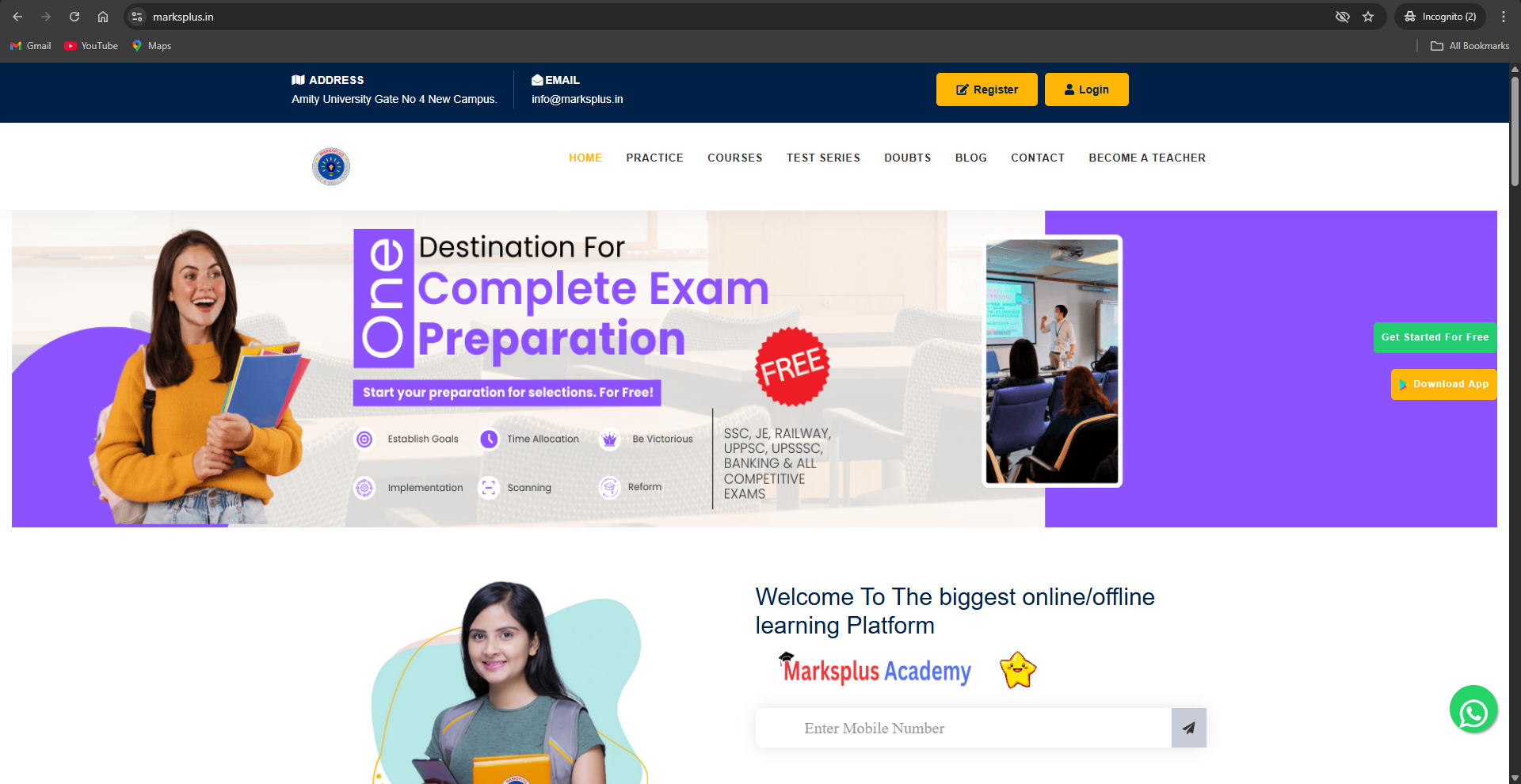
Task: Open the Incognito profile menu
Action: [1440, 17]
